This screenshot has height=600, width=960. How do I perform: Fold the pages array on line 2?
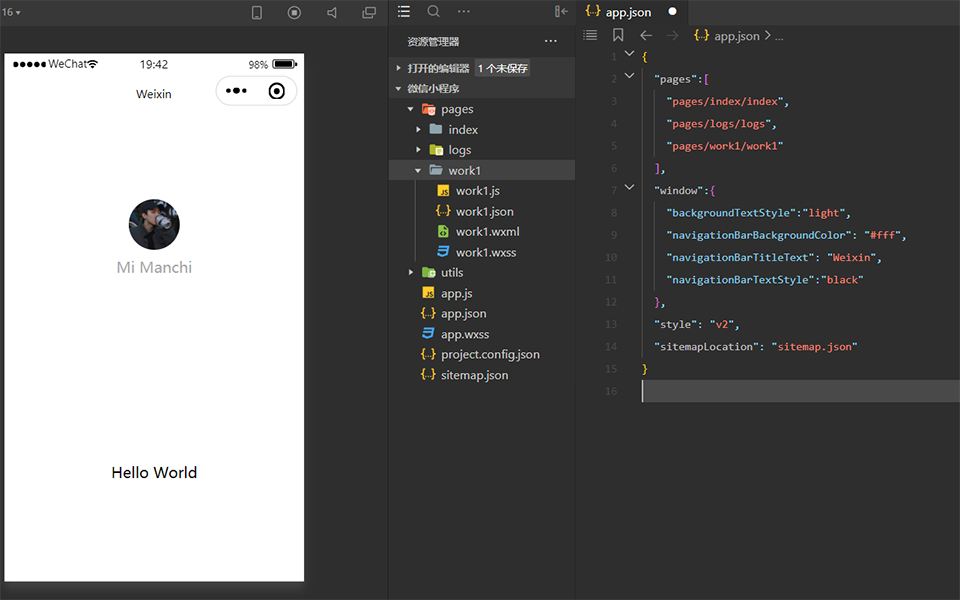click(x=629, y=76)
